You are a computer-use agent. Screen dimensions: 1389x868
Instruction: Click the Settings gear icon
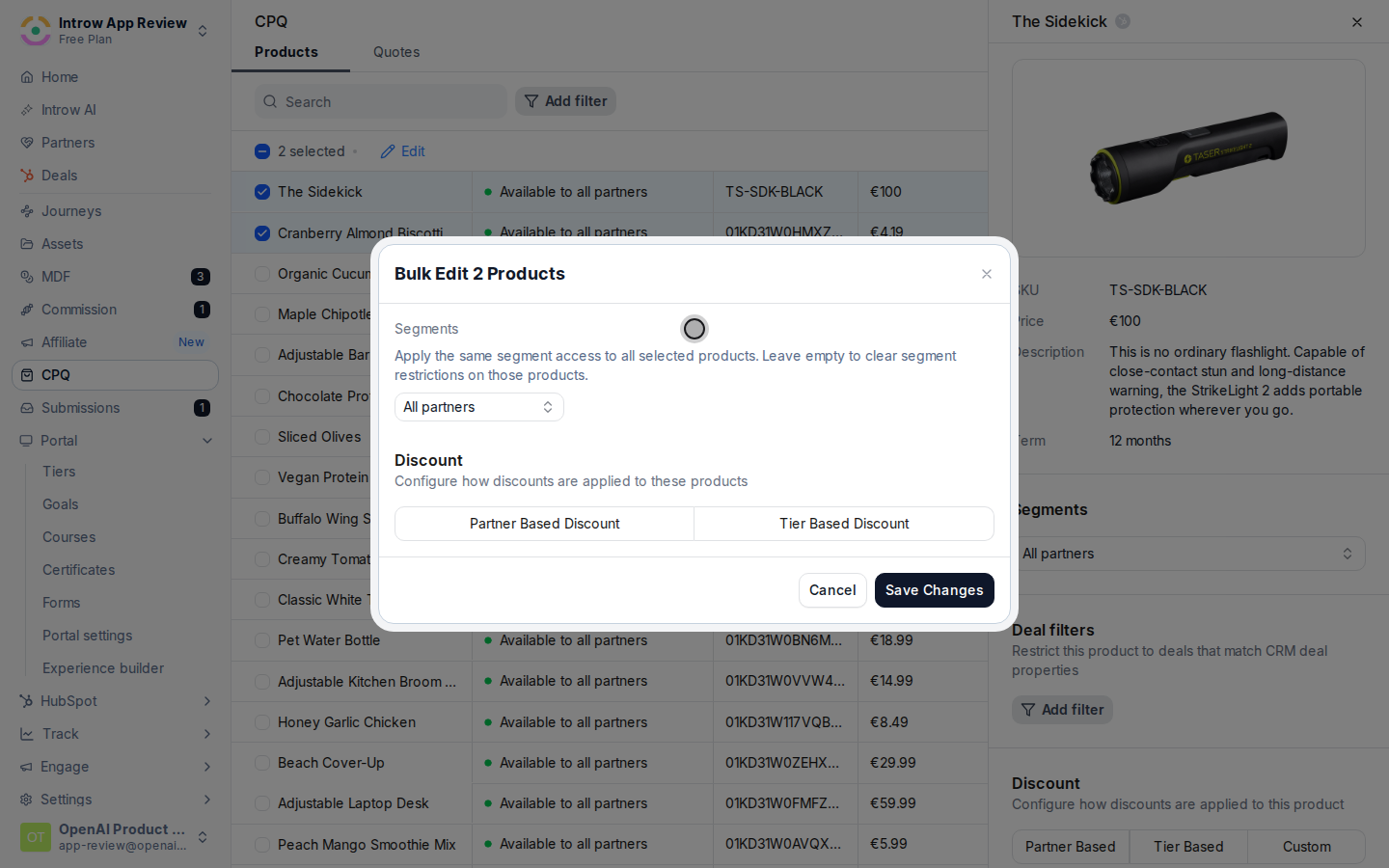[27, 800]
